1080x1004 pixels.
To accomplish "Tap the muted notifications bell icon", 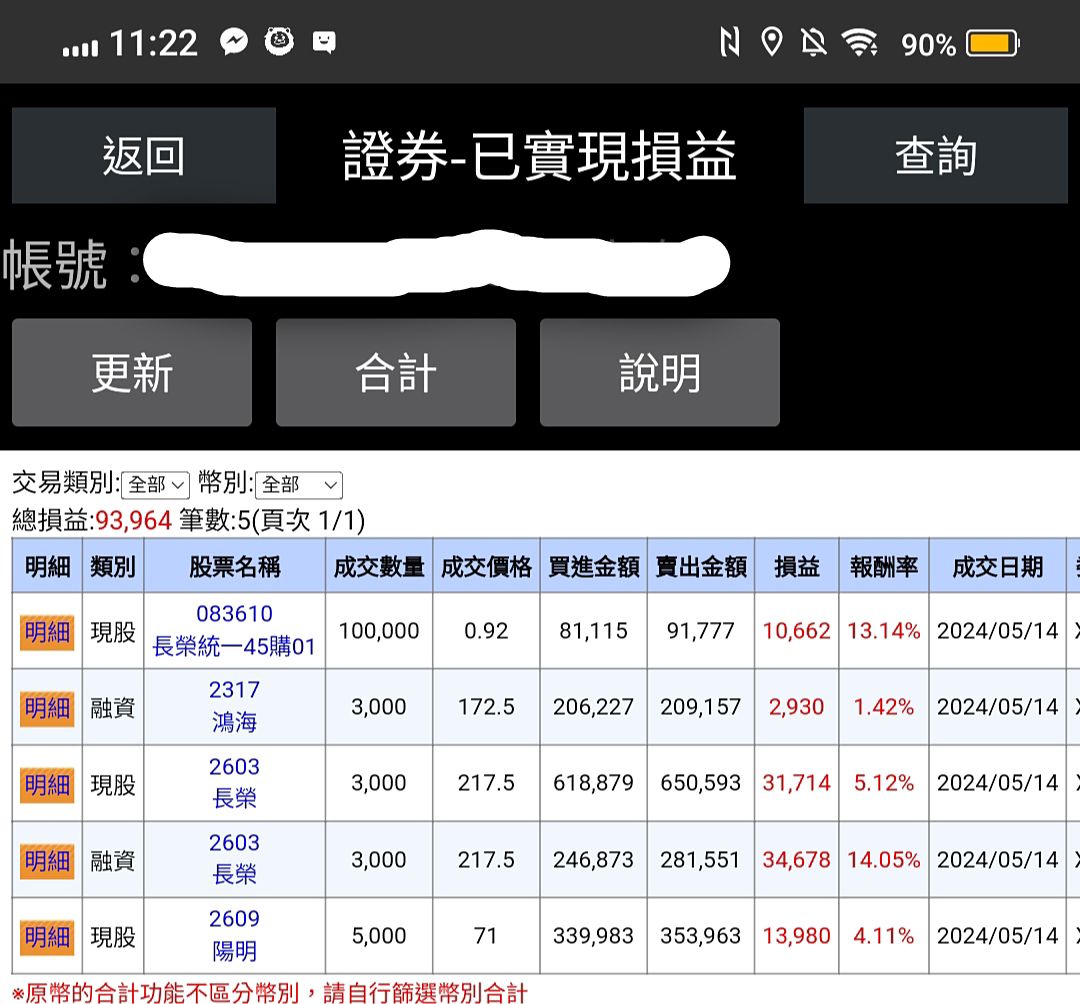I will tap(813, 42).
